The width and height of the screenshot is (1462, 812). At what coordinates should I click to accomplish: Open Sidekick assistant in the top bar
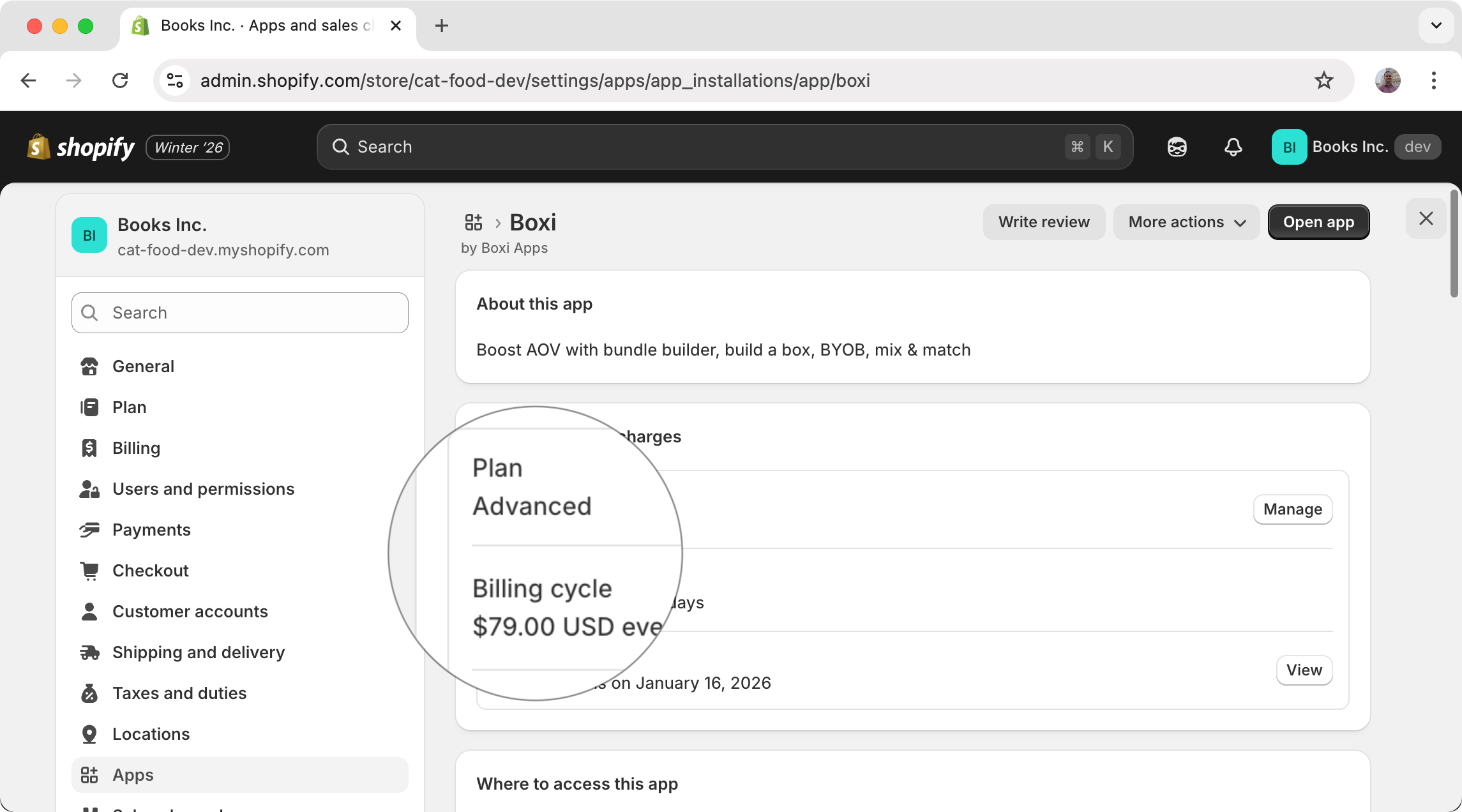click(1177, 147)
